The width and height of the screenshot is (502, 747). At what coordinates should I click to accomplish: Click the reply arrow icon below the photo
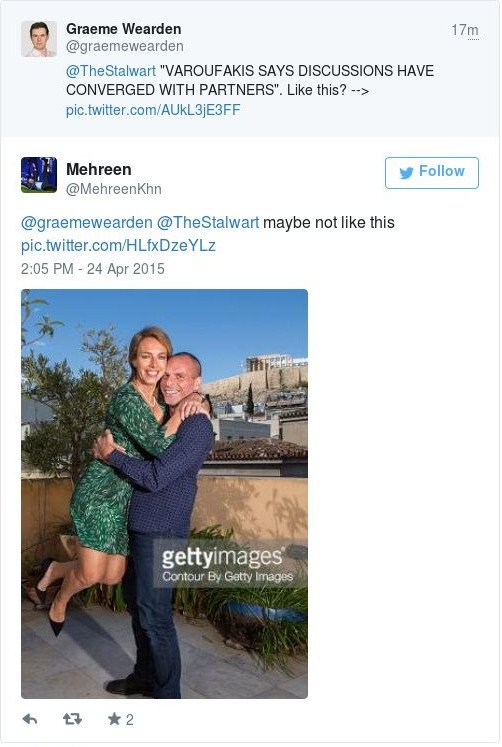tap(30, 719)
